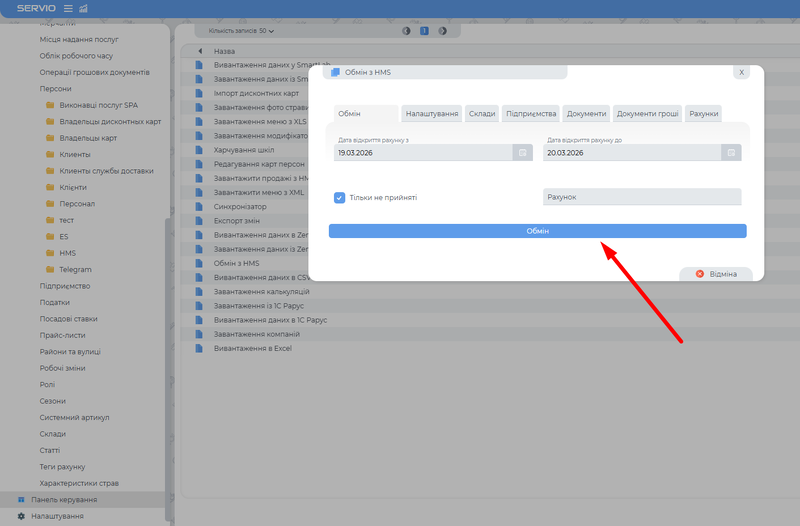Select page number 1 in pagination
800x526 pixels.
424,31
